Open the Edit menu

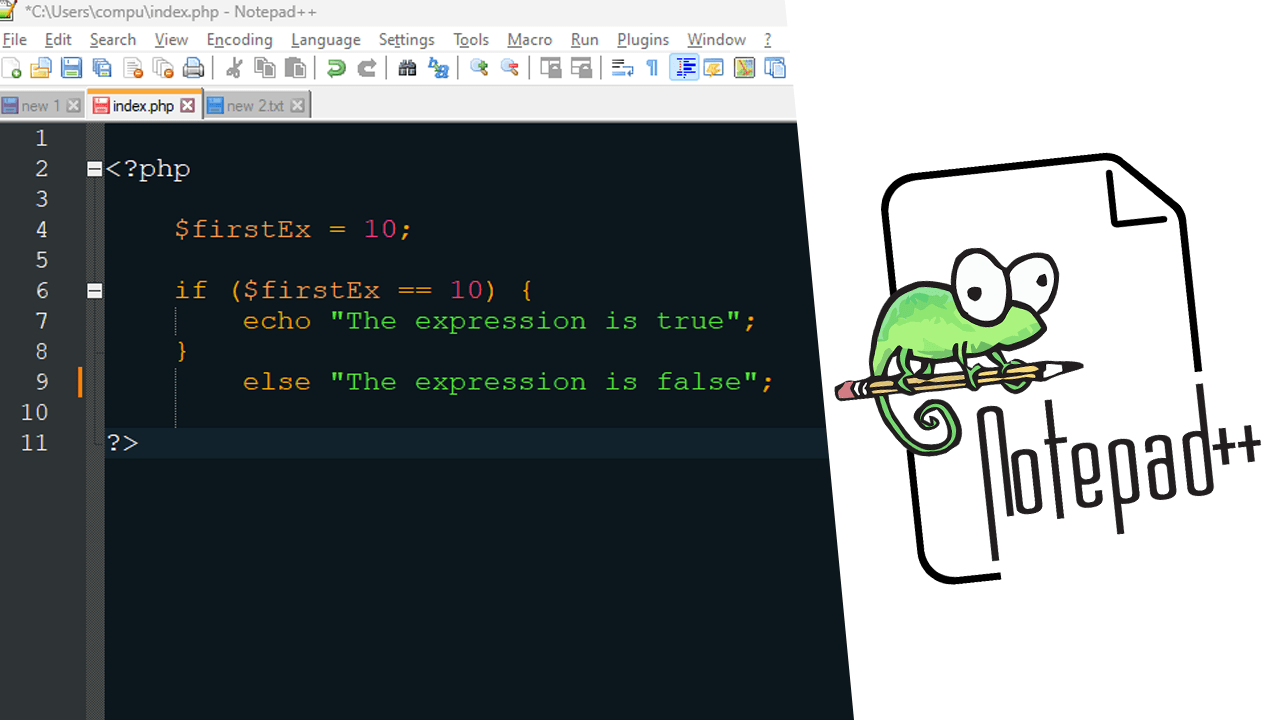58,40
